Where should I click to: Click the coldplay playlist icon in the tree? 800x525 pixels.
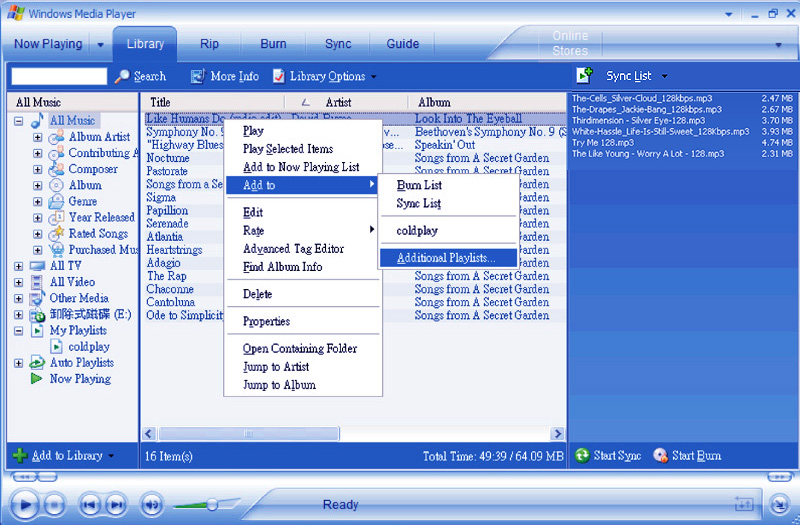56,347
